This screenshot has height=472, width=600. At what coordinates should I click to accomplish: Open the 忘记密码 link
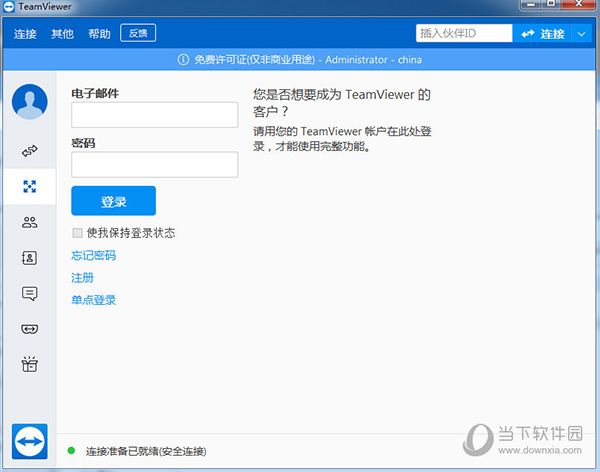[x=93, y=255]
